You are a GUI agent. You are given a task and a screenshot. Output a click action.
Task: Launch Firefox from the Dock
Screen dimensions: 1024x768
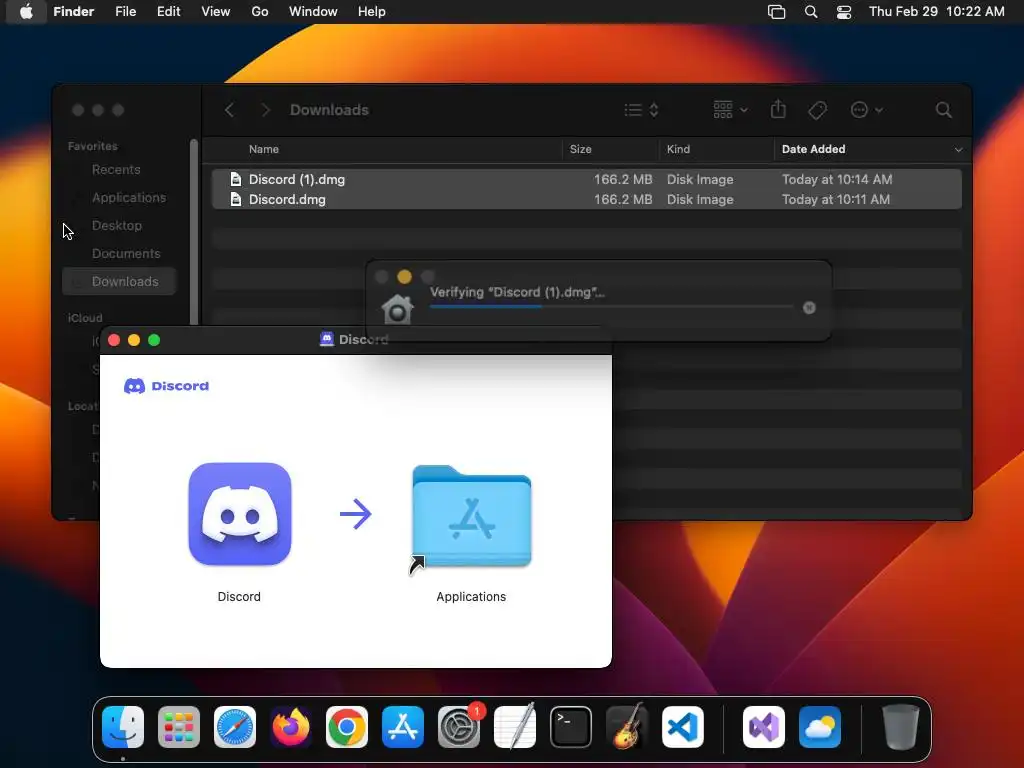(x=291, y=727)
